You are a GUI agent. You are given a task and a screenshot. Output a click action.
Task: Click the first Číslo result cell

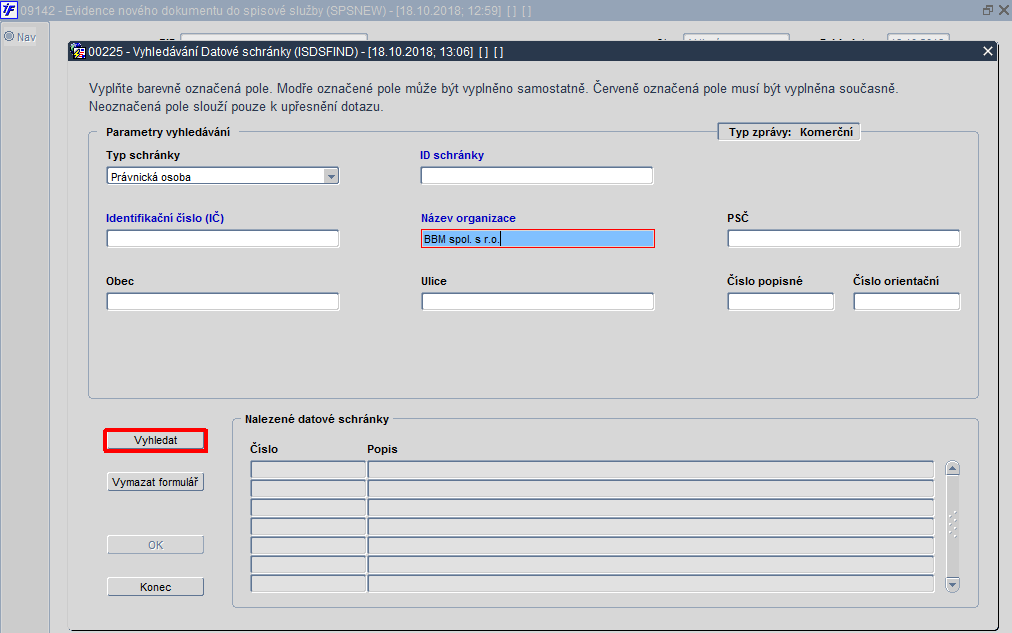pyautogui.click(x=308, y=469)
